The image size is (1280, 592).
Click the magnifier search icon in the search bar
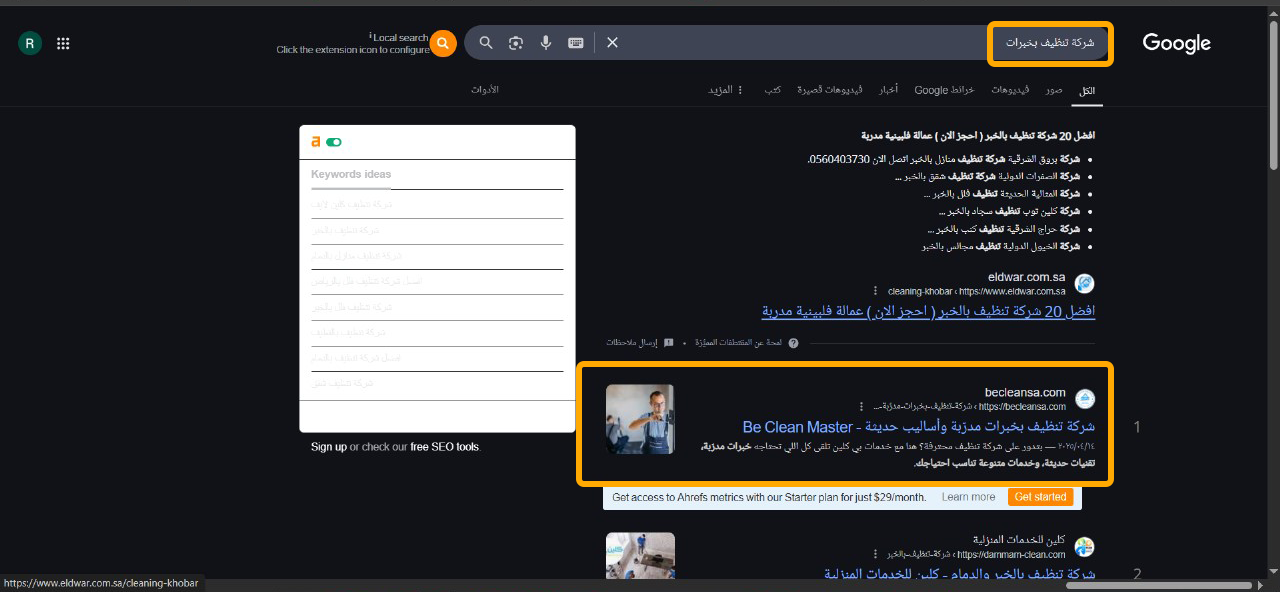[x=486, y=42]
